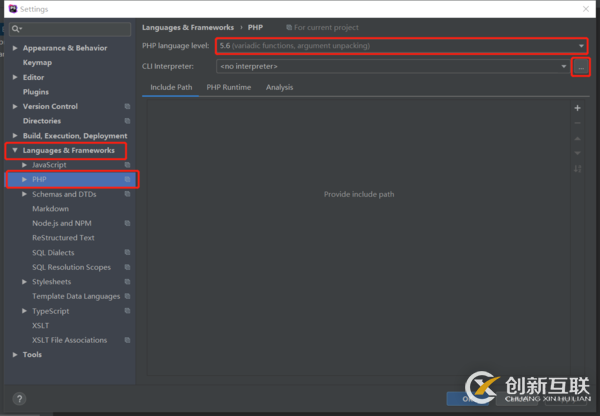Click the CLI Interpreter browse ellipsis button
Viewport: 600px width, 416px height.
[581, 67]
